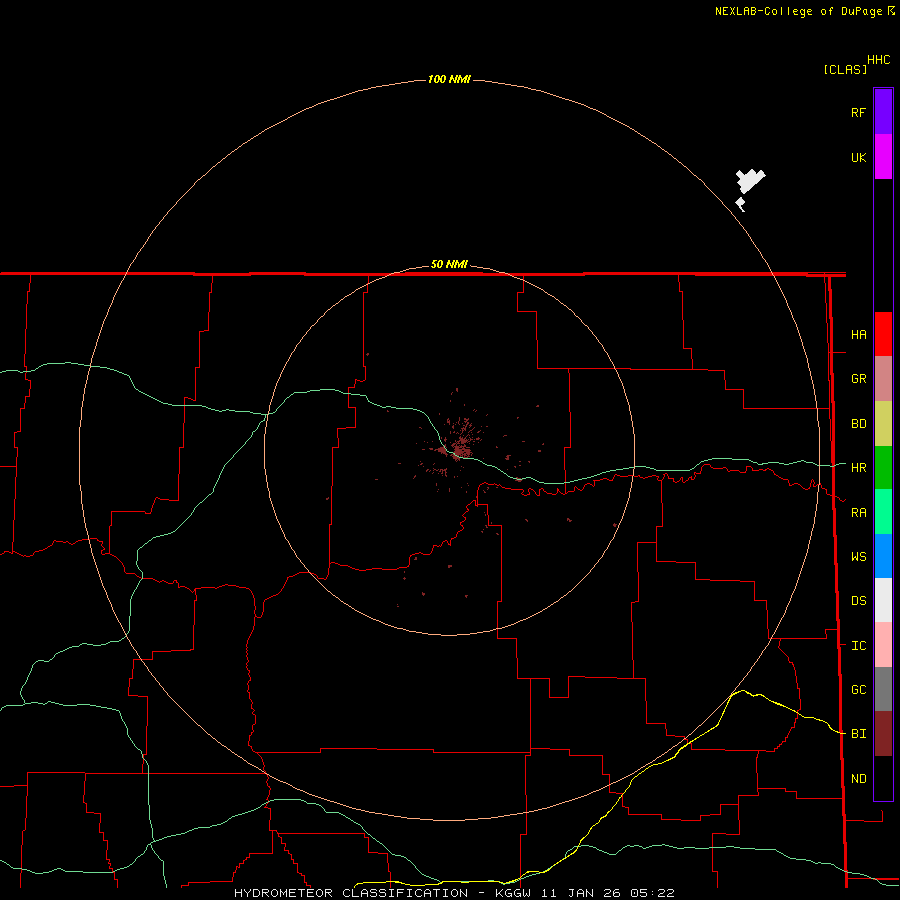Click the GR salmon legend swatch
The image size is (900, 900).
883,379
